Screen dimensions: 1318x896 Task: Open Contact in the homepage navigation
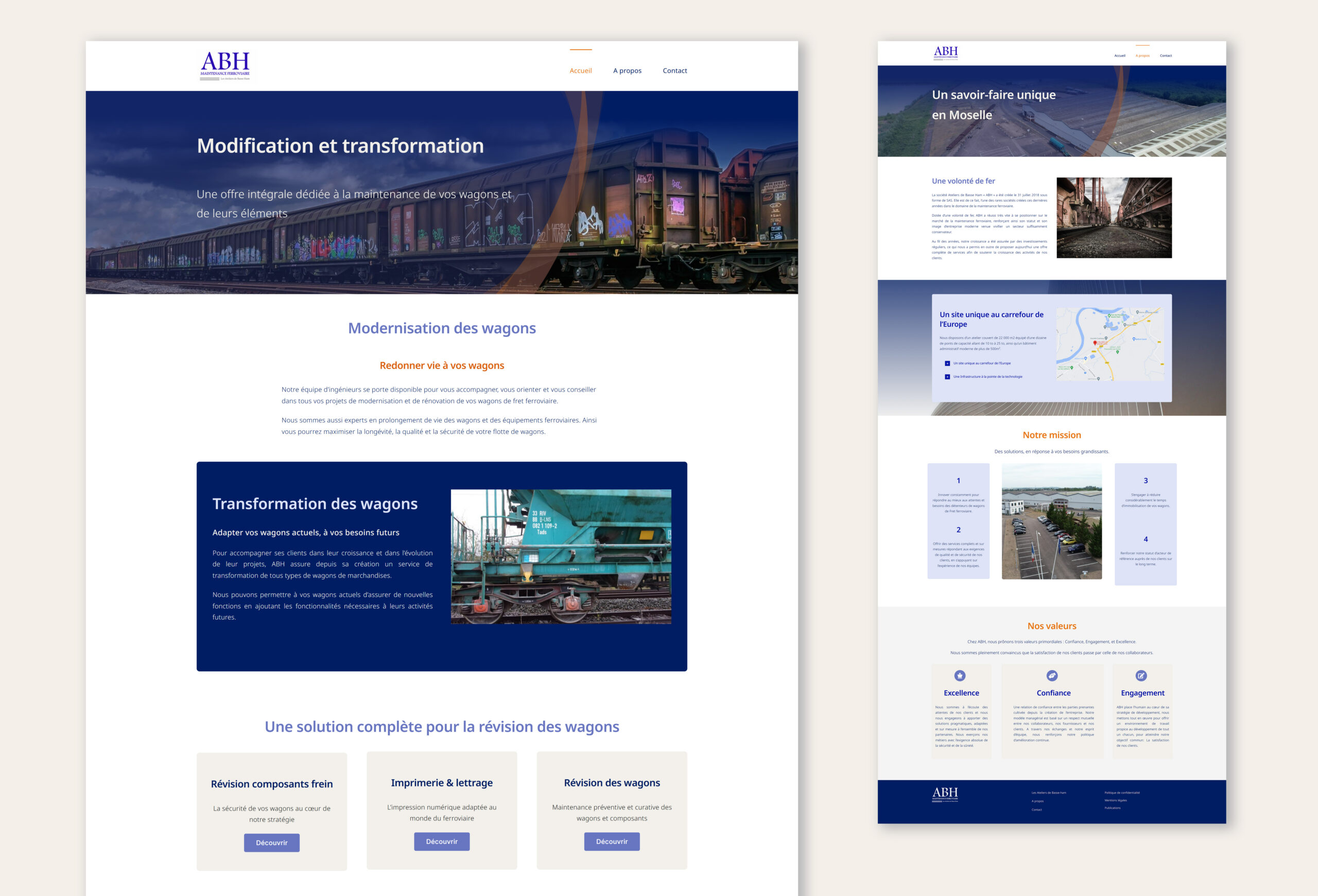[675, 71]
